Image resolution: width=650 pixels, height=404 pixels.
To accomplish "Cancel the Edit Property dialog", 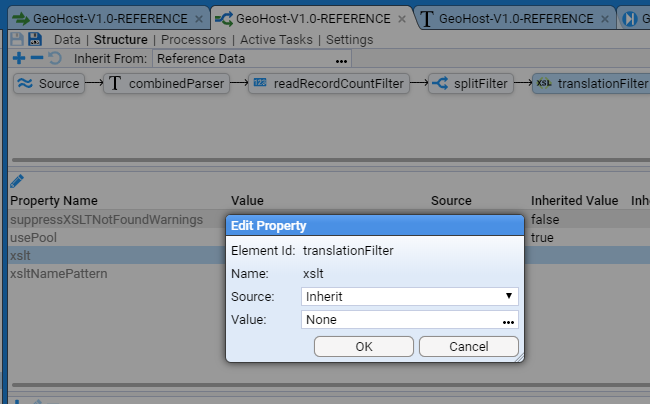I will [468, 346].
